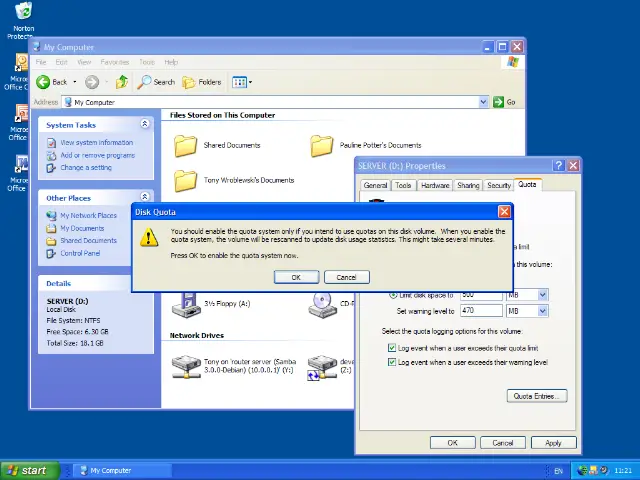
Task: Open the Back button history dropdown arrow
Action: (75, 82)
